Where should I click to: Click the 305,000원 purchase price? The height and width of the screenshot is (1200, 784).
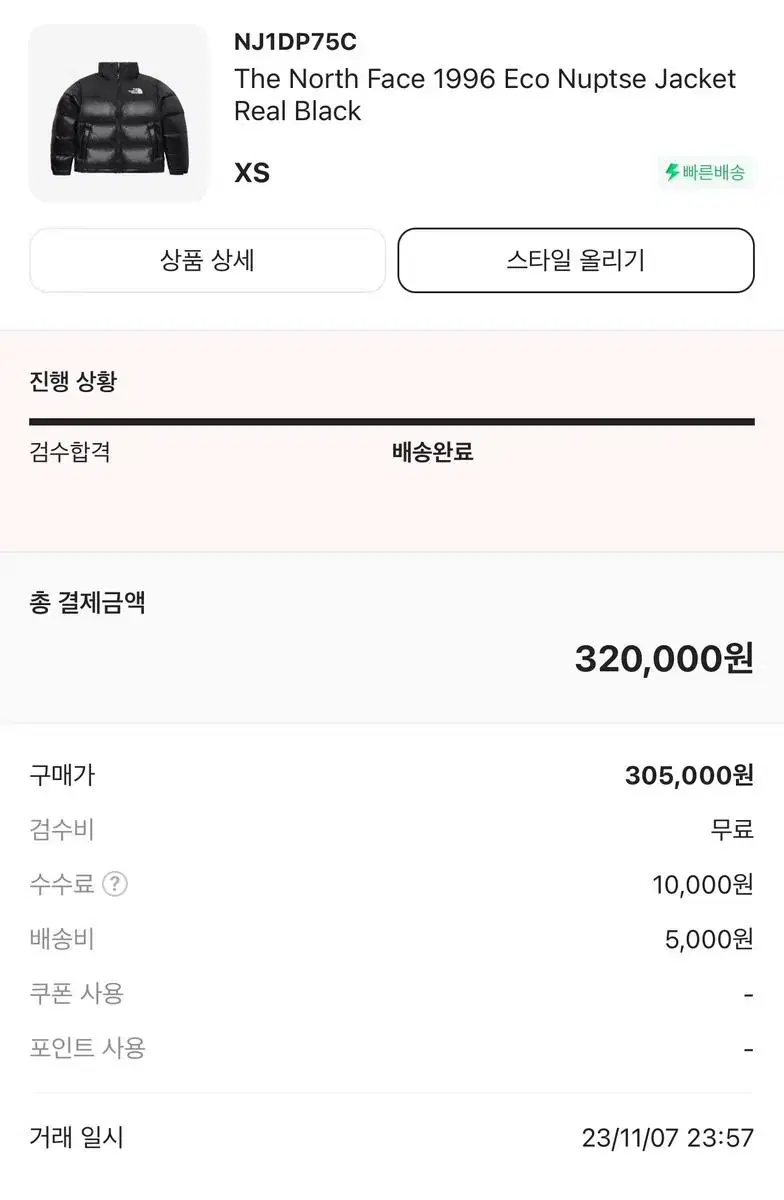click(689, 775)
